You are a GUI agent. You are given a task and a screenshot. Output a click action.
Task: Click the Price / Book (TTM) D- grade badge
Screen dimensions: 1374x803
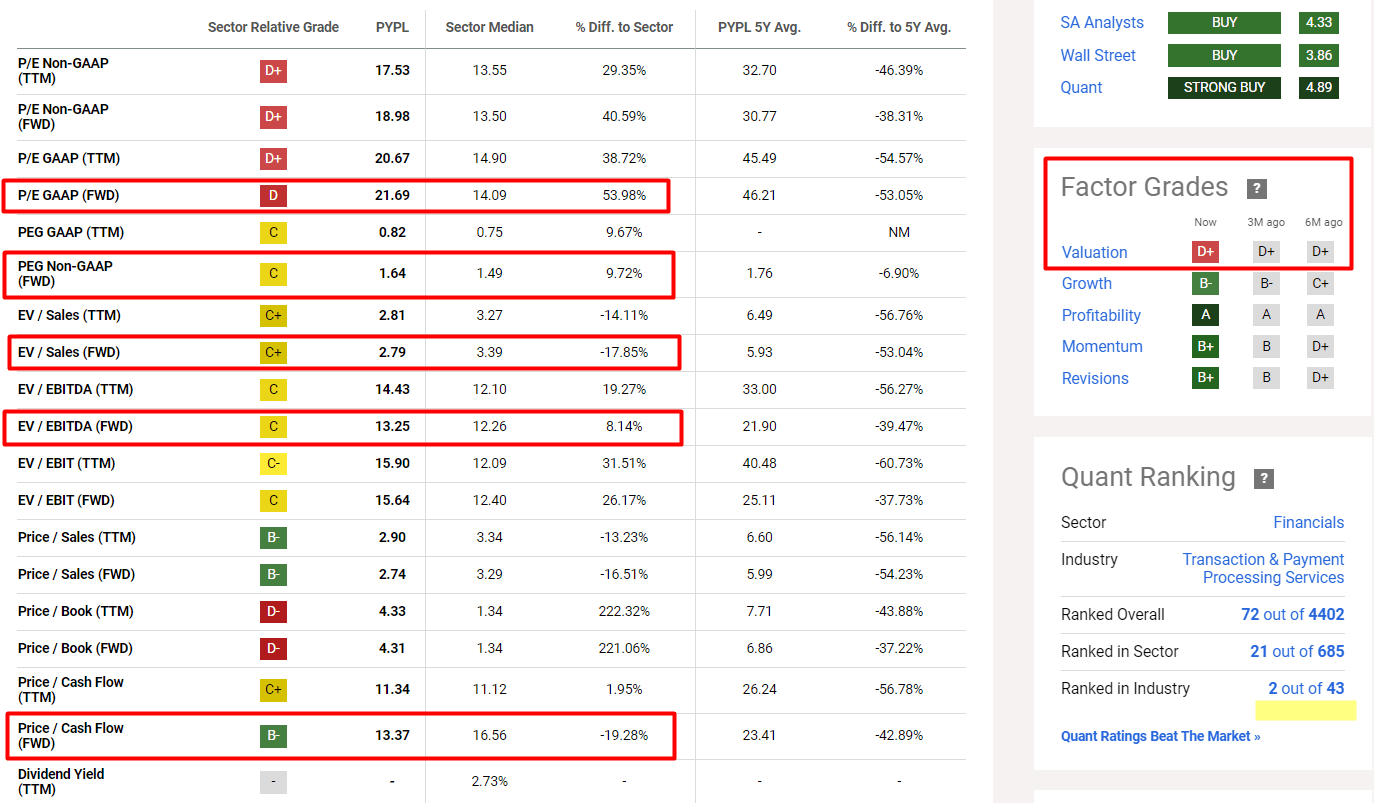[273, 611]
